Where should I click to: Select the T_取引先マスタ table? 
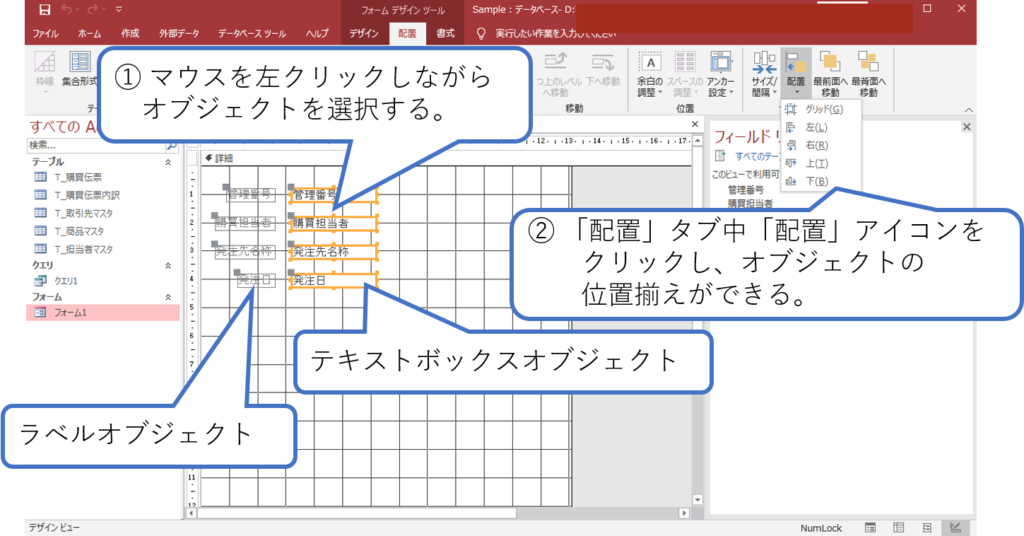click(x=103, y=213)
